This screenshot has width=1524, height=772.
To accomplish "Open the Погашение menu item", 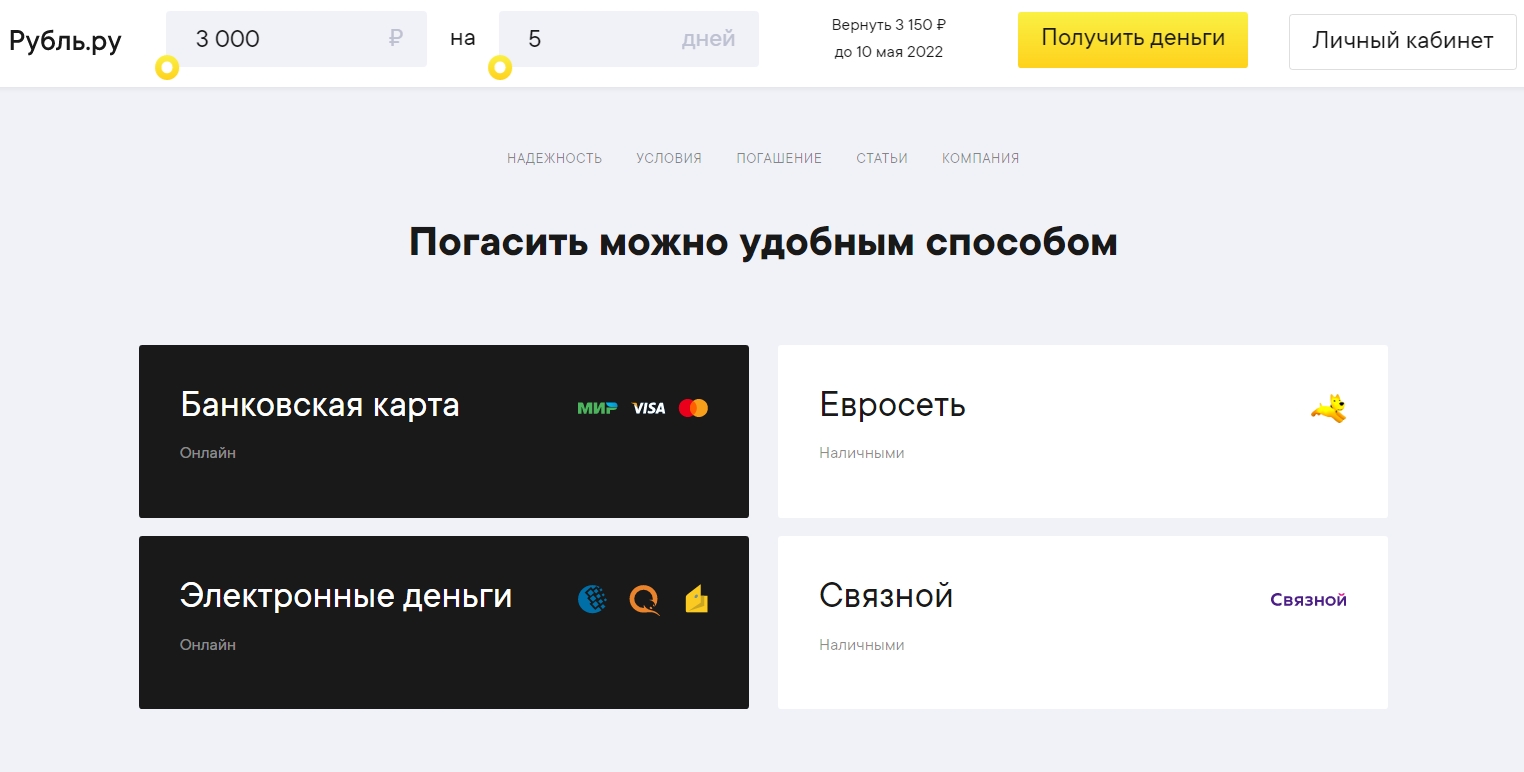I will click(779, 158).
